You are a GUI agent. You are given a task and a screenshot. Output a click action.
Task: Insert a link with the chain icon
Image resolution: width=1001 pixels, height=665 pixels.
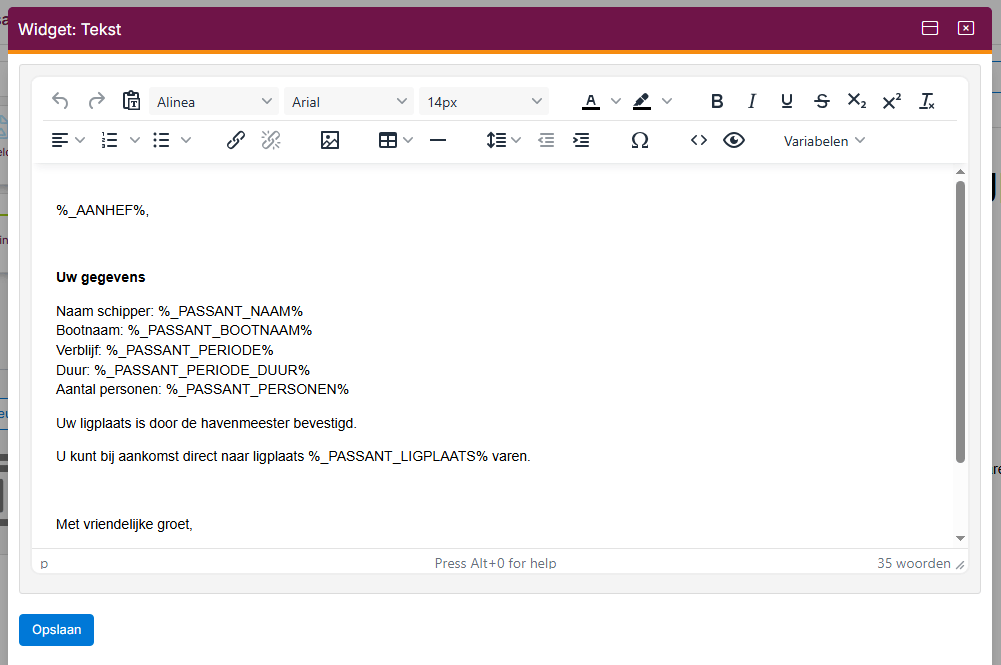coord(236,140)
